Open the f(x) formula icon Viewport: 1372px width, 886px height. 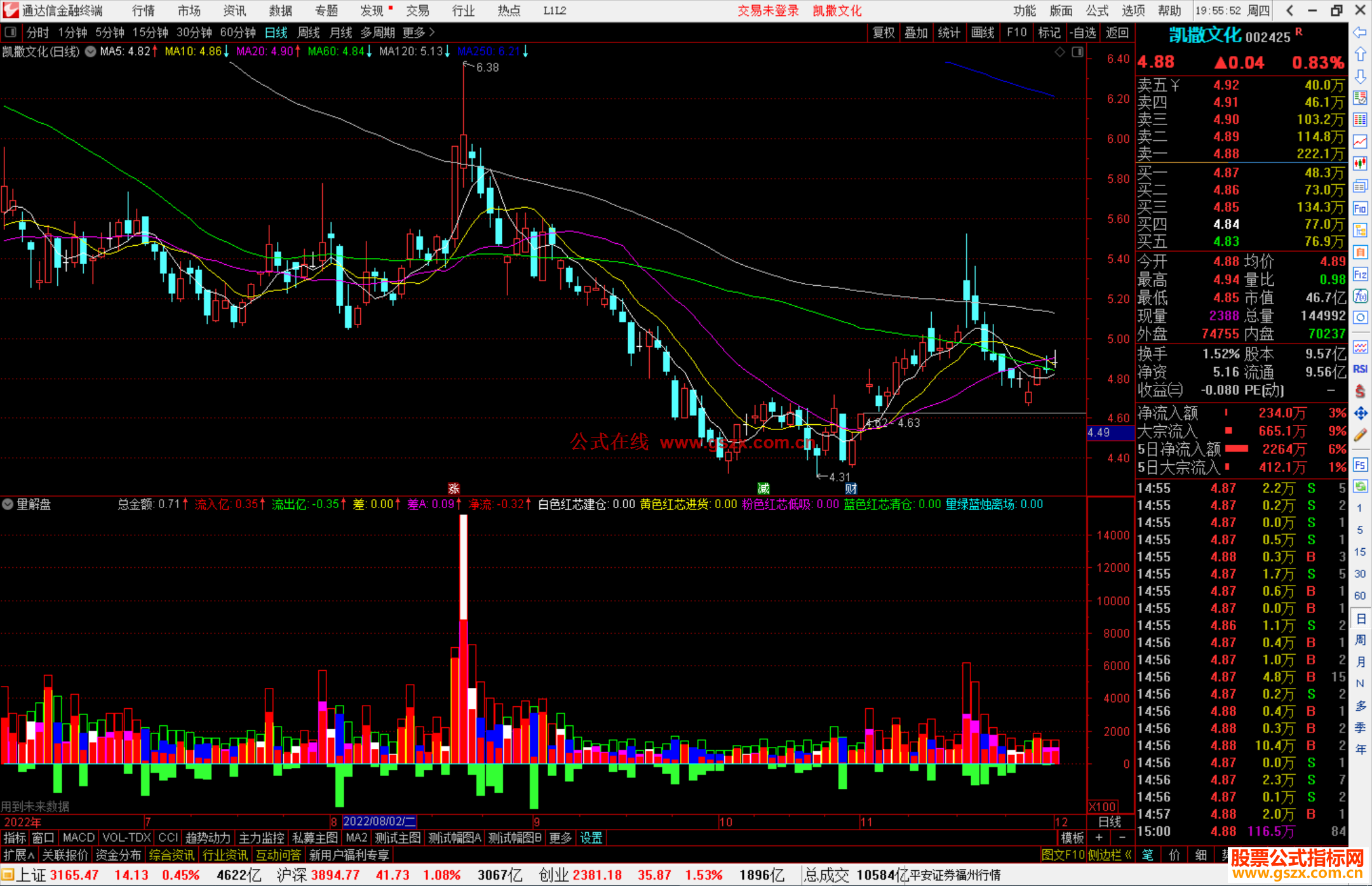(x=1360, y=296)
